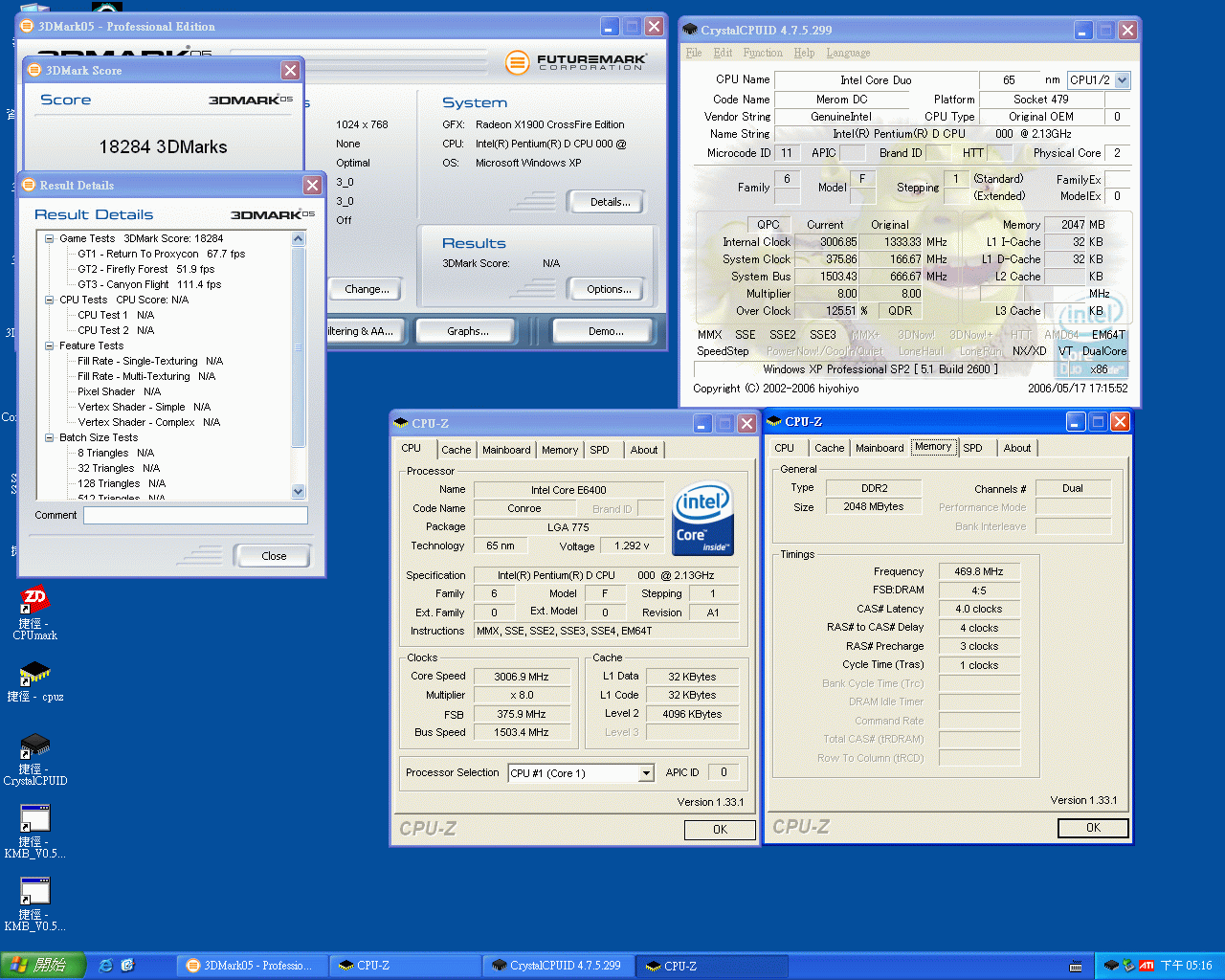This screenshot has height=980, width=1225.
Task: Click the Internet Explorer quick launch icon
Action: point(106,966)
